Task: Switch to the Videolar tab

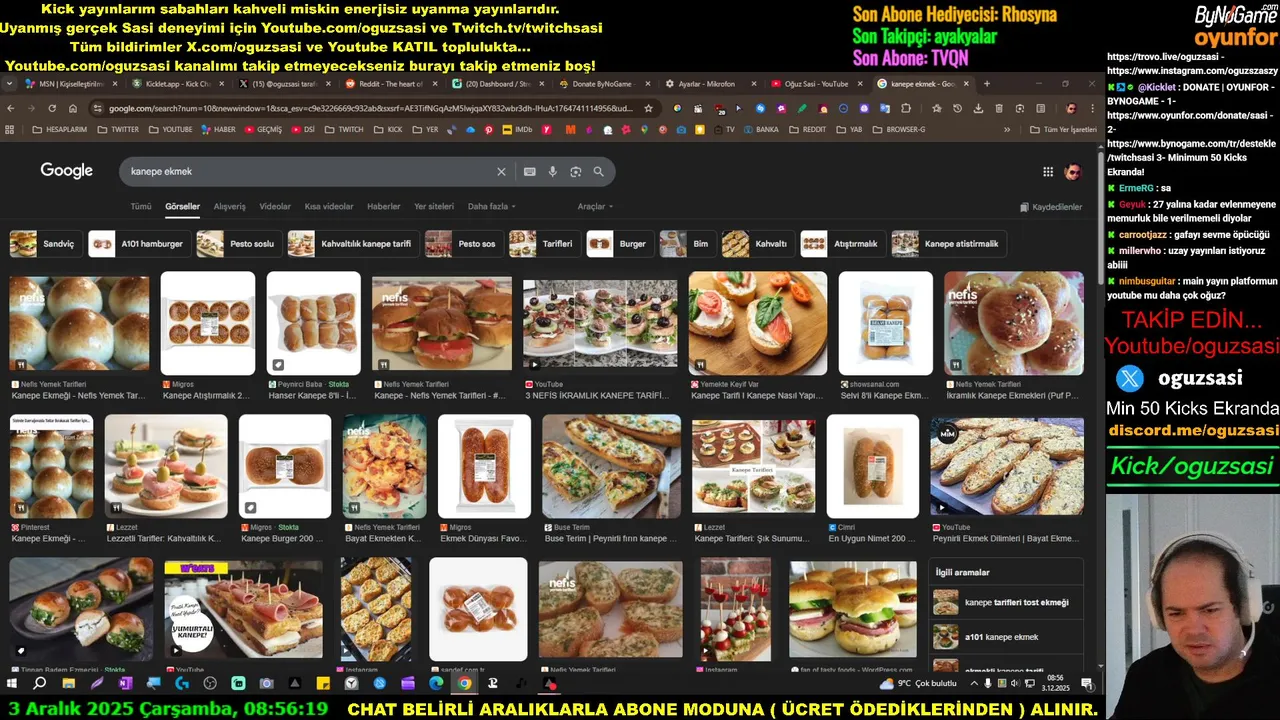Action: pyautogui.click(x=275, y=207)
